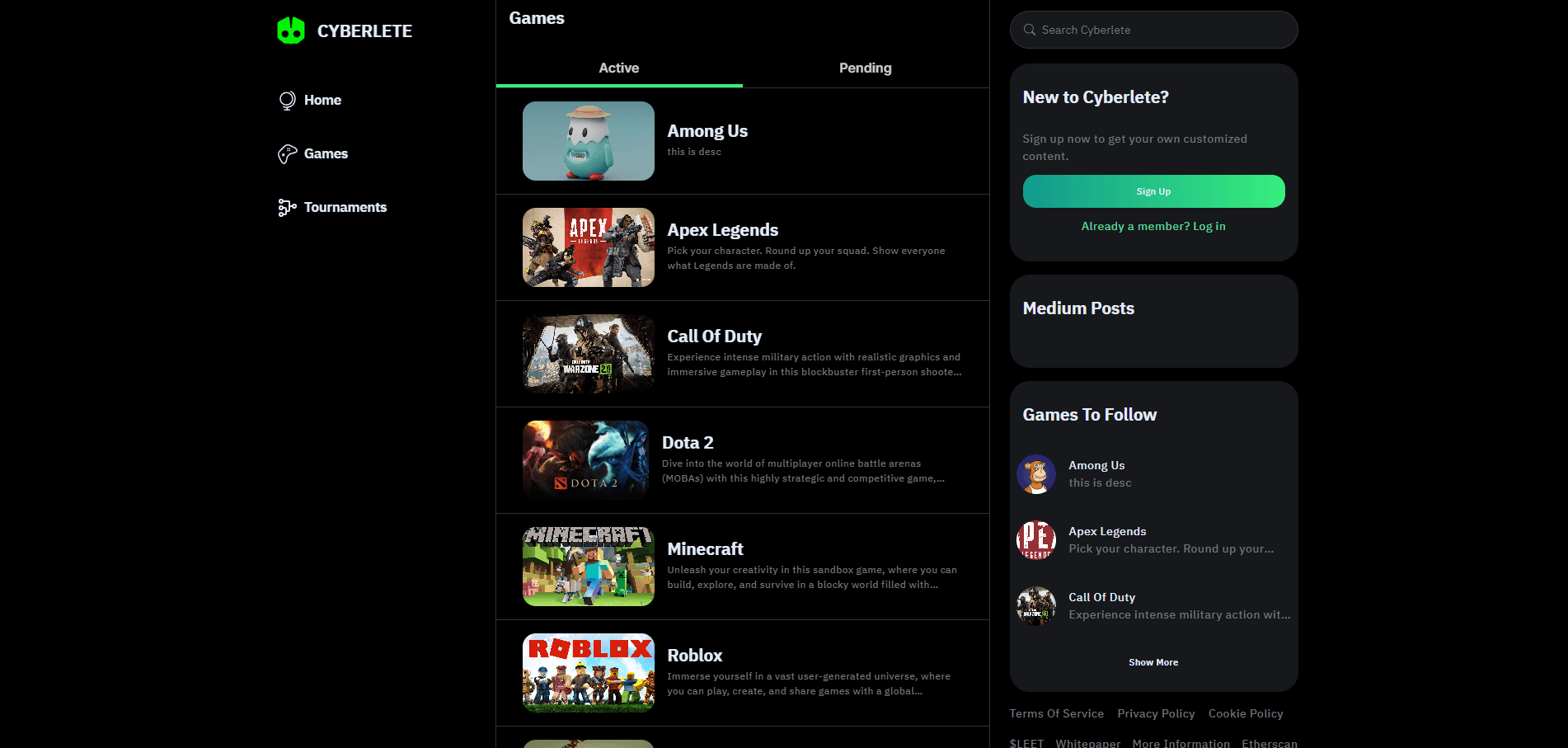Click Apex Legends avatar in Games To Follow
The height and width of the screenshot is (748, 1568).
tap(1036, 540)
